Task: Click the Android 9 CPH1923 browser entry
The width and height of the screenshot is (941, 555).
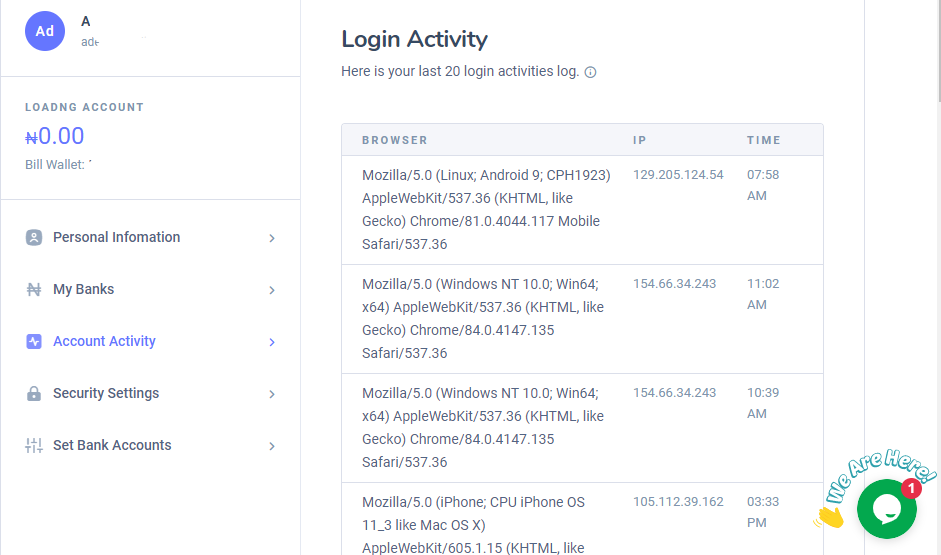Action: pos(486,209)
